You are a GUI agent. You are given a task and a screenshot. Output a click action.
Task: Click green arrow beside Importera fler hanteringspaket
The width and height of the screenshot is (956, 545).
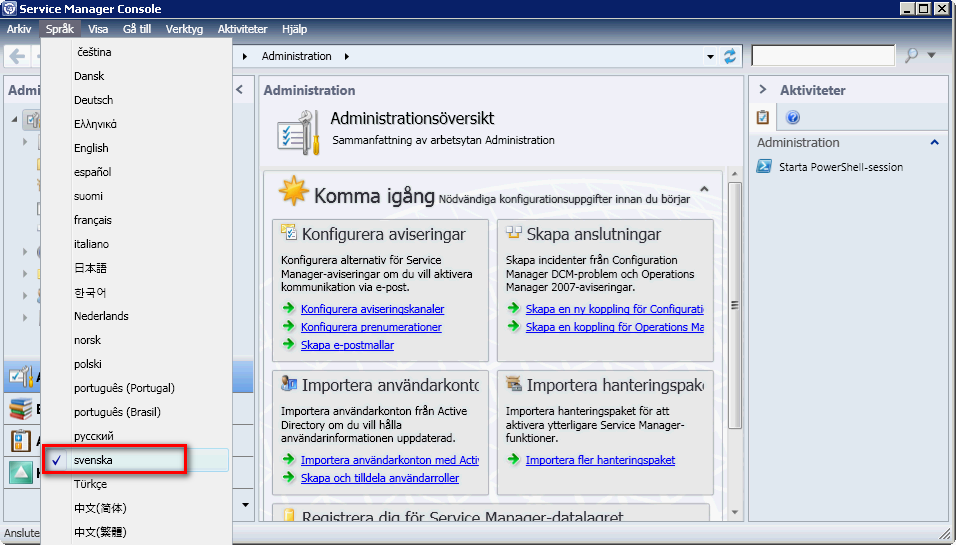click(513, 459)
